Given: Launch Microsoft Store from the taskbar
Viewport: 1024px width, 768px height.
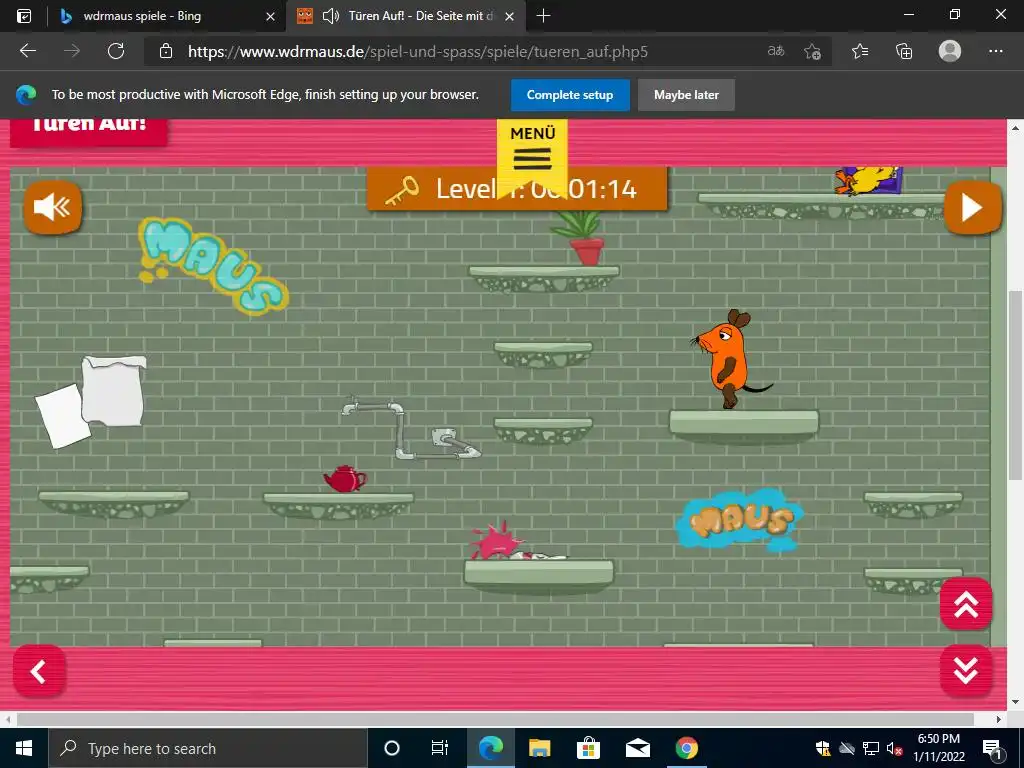Looking at the screenshot, I should pos(588,748).
